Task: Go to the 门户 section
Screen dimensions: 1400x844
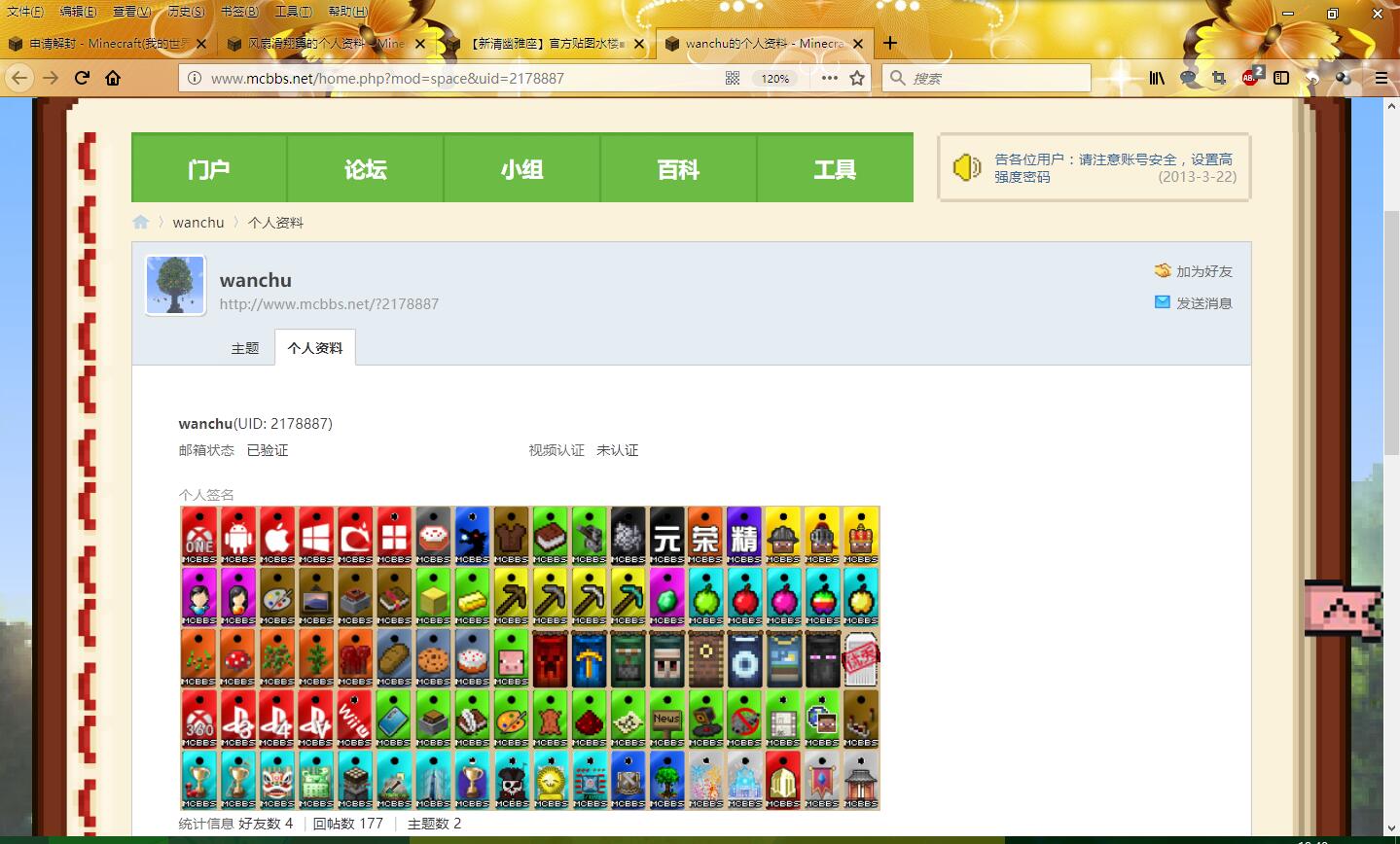Action: click(209, 168)
